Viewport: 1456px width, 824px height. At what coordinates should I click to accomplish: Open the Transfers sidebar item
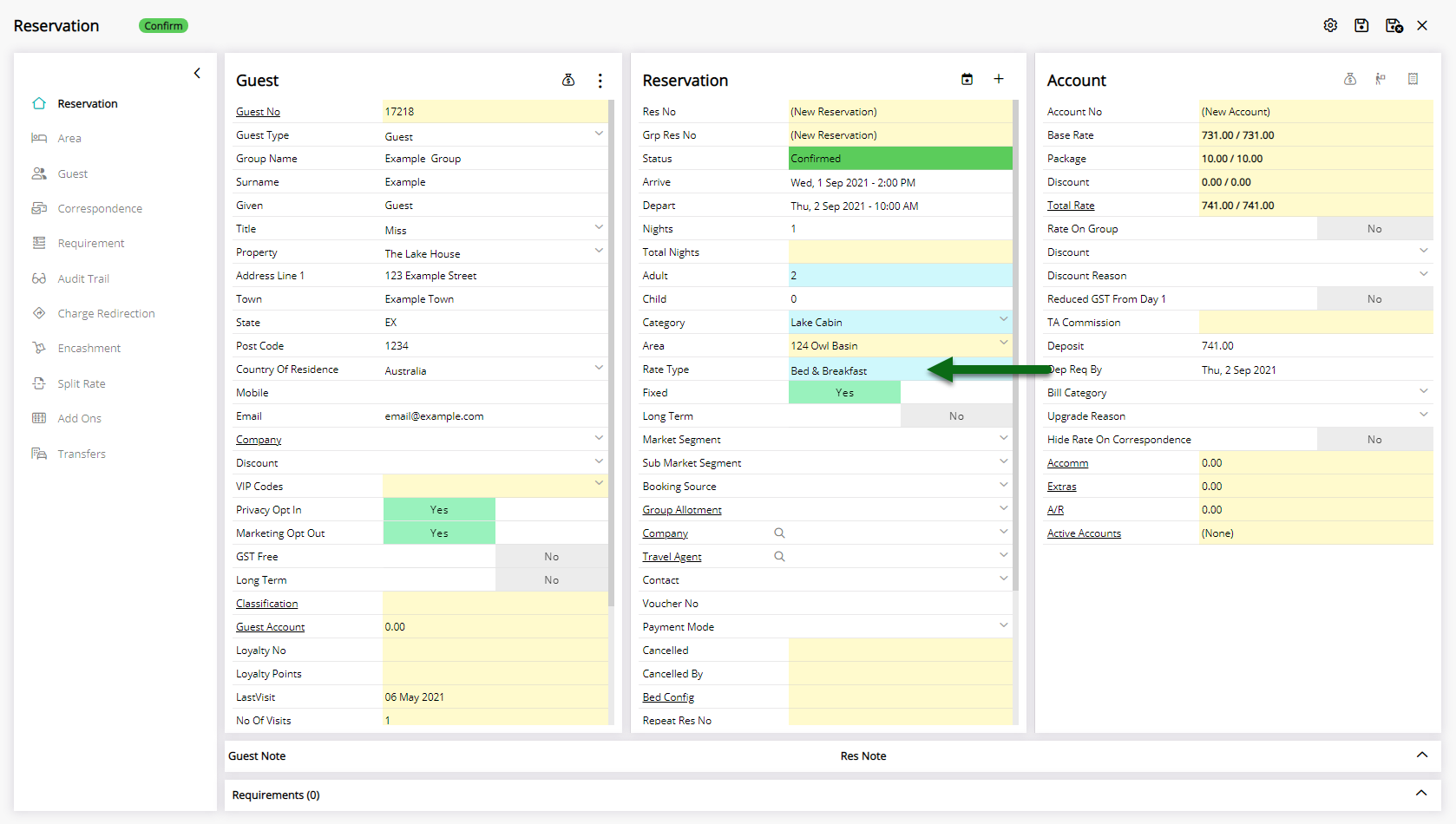tap(81, 454)
